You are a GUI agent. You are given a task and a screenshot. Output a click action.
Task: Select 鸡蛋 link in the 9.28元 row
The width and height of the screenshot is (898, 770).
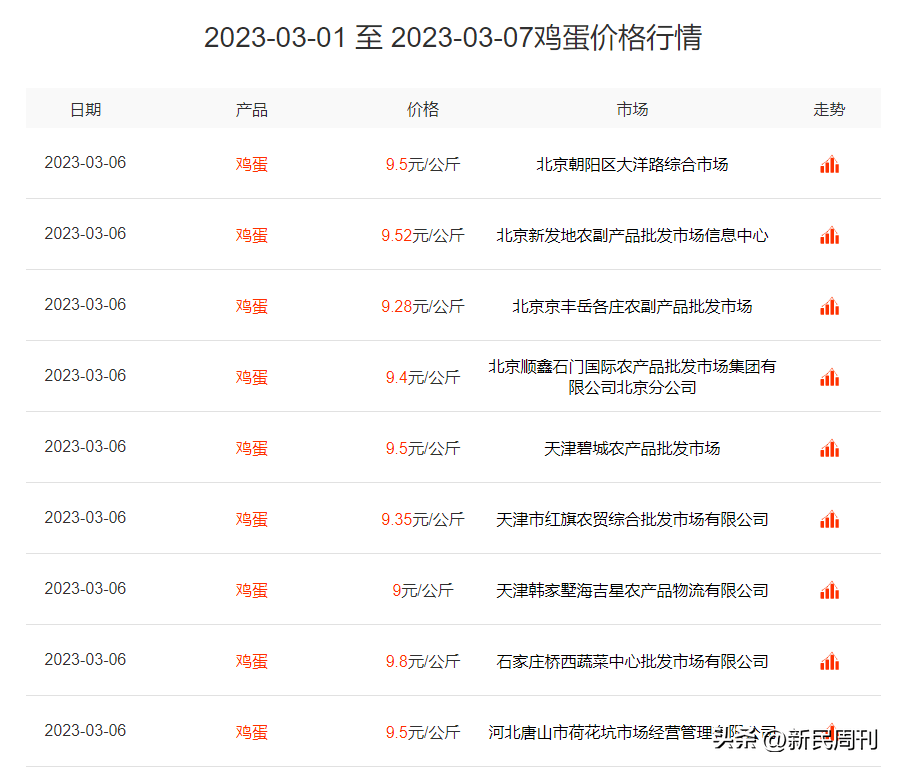251,307
